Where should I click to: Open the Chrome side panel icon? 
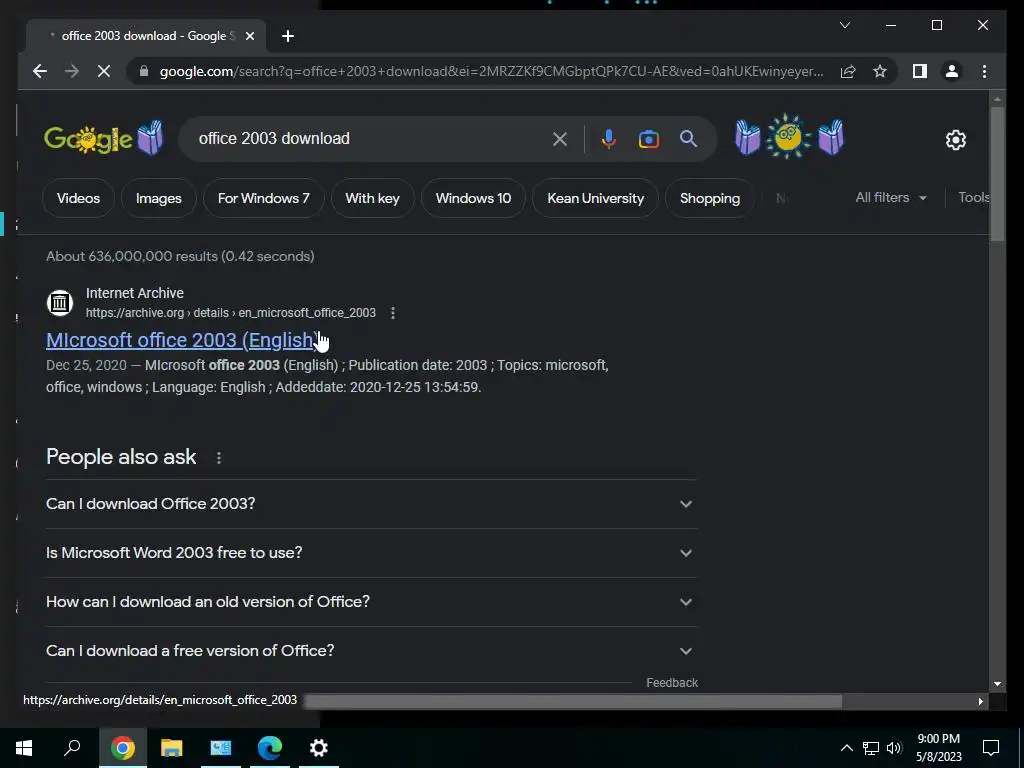(x=920, y=71)
